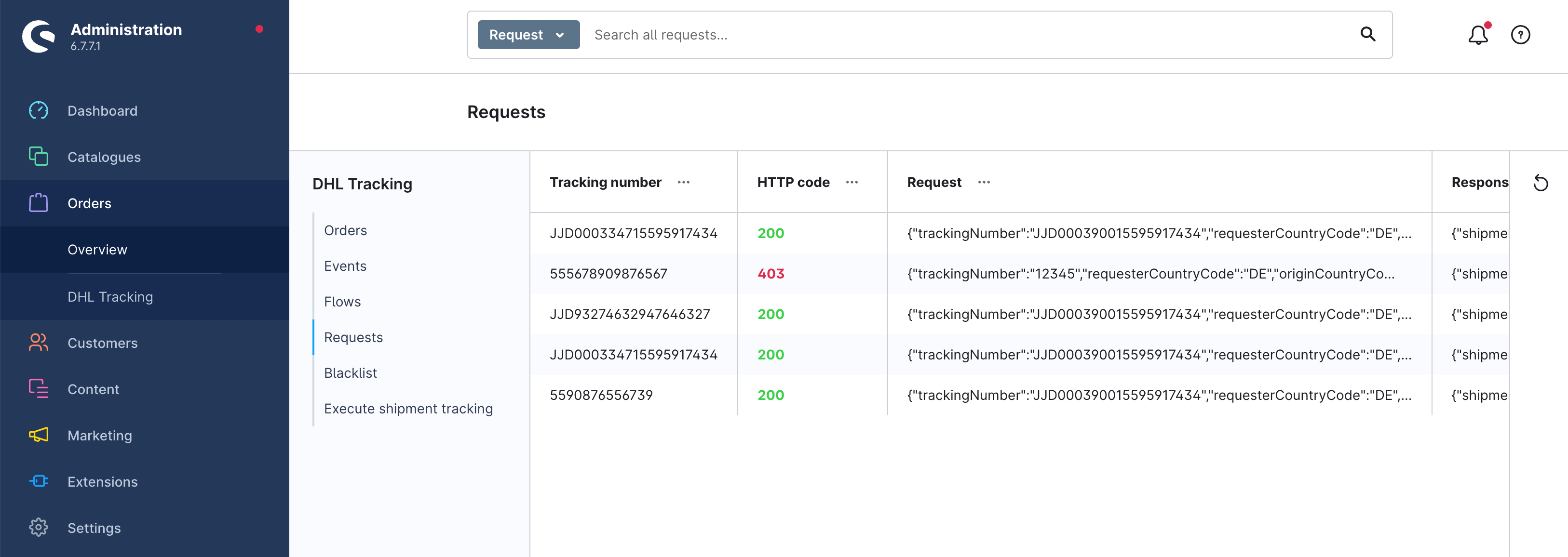Open the Dashboard gauge icon
Viewport: 1568px width, 557px height.
39,111
